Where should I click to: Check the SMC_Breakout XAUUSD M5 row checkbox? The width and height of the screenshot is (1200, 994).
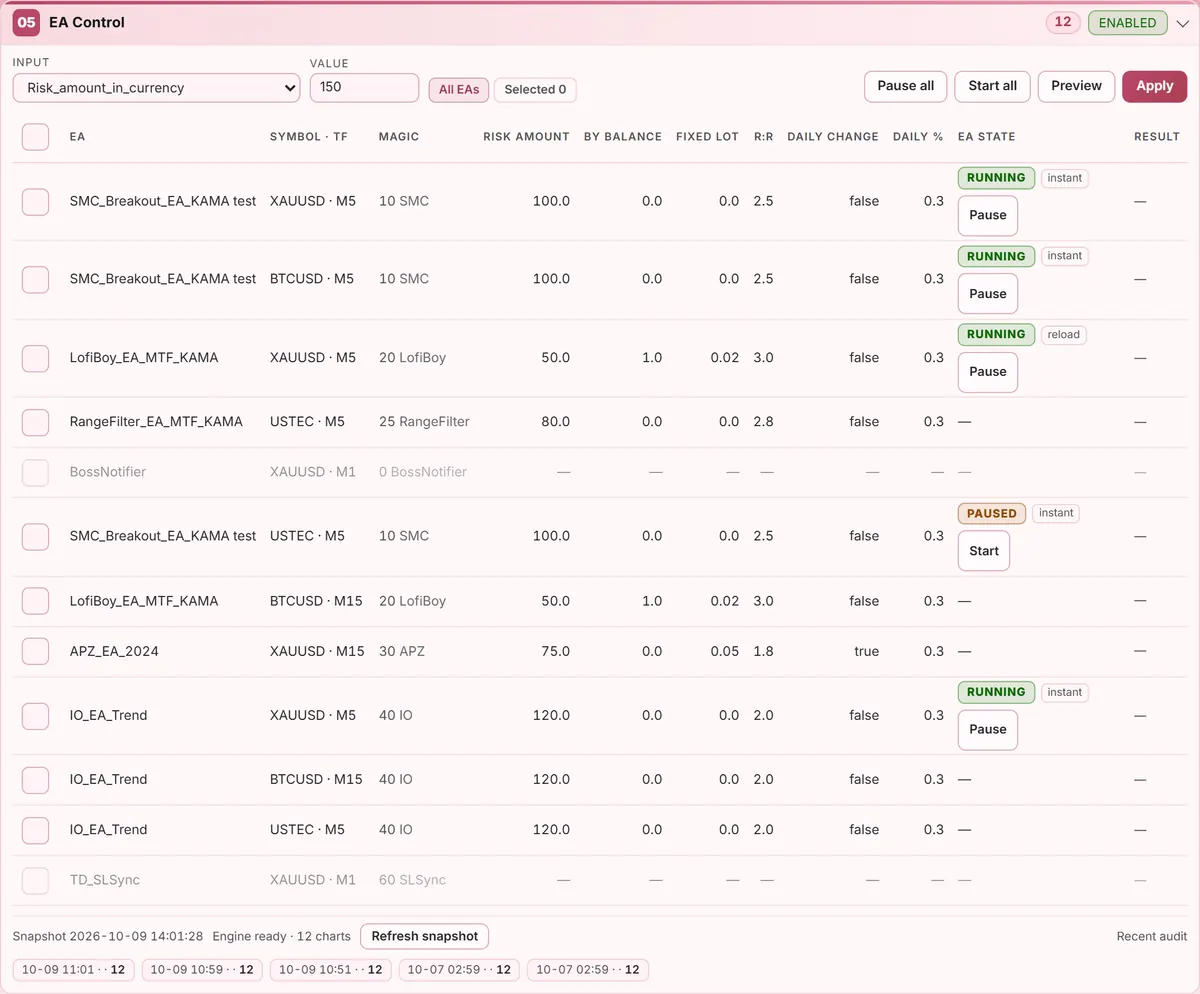tap(35, 201)
